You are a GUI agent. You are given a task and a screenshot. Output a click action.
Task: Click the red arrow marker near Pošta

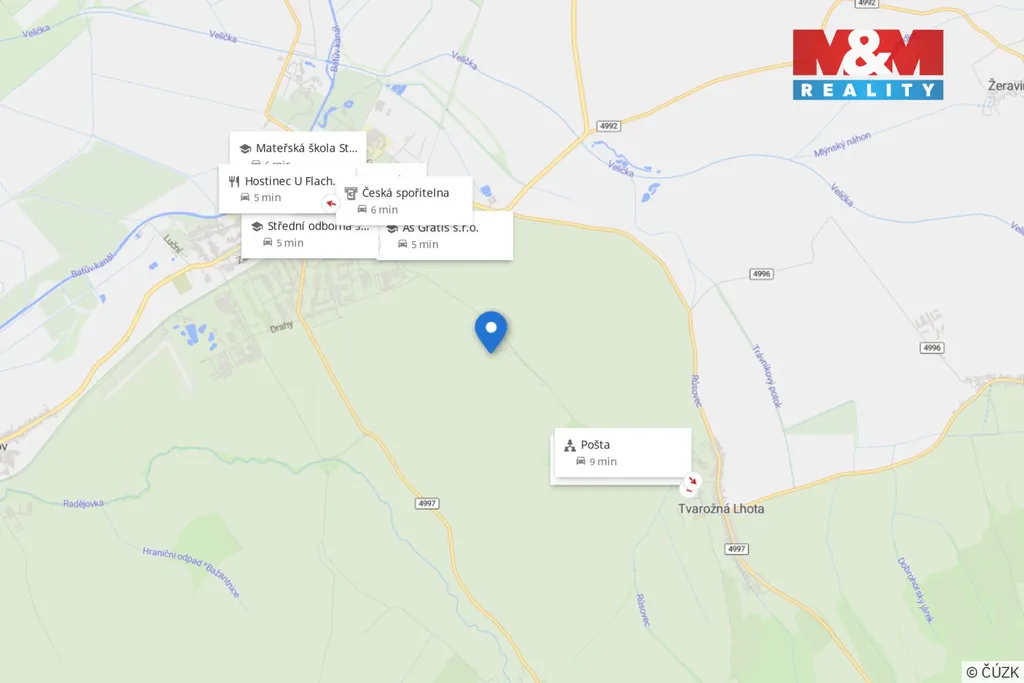693,481
